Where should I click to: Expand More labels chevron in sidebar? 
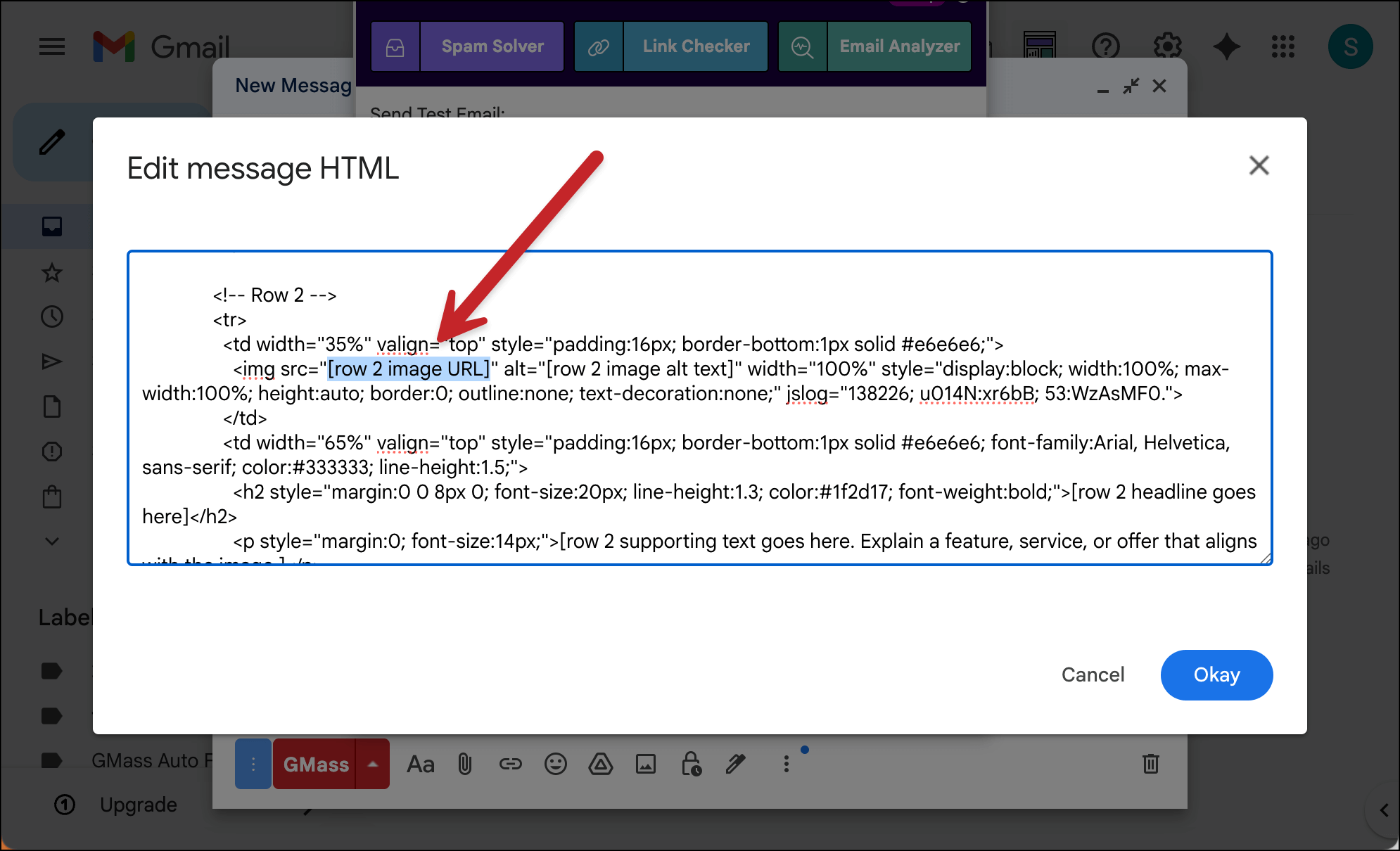point(52,541)
